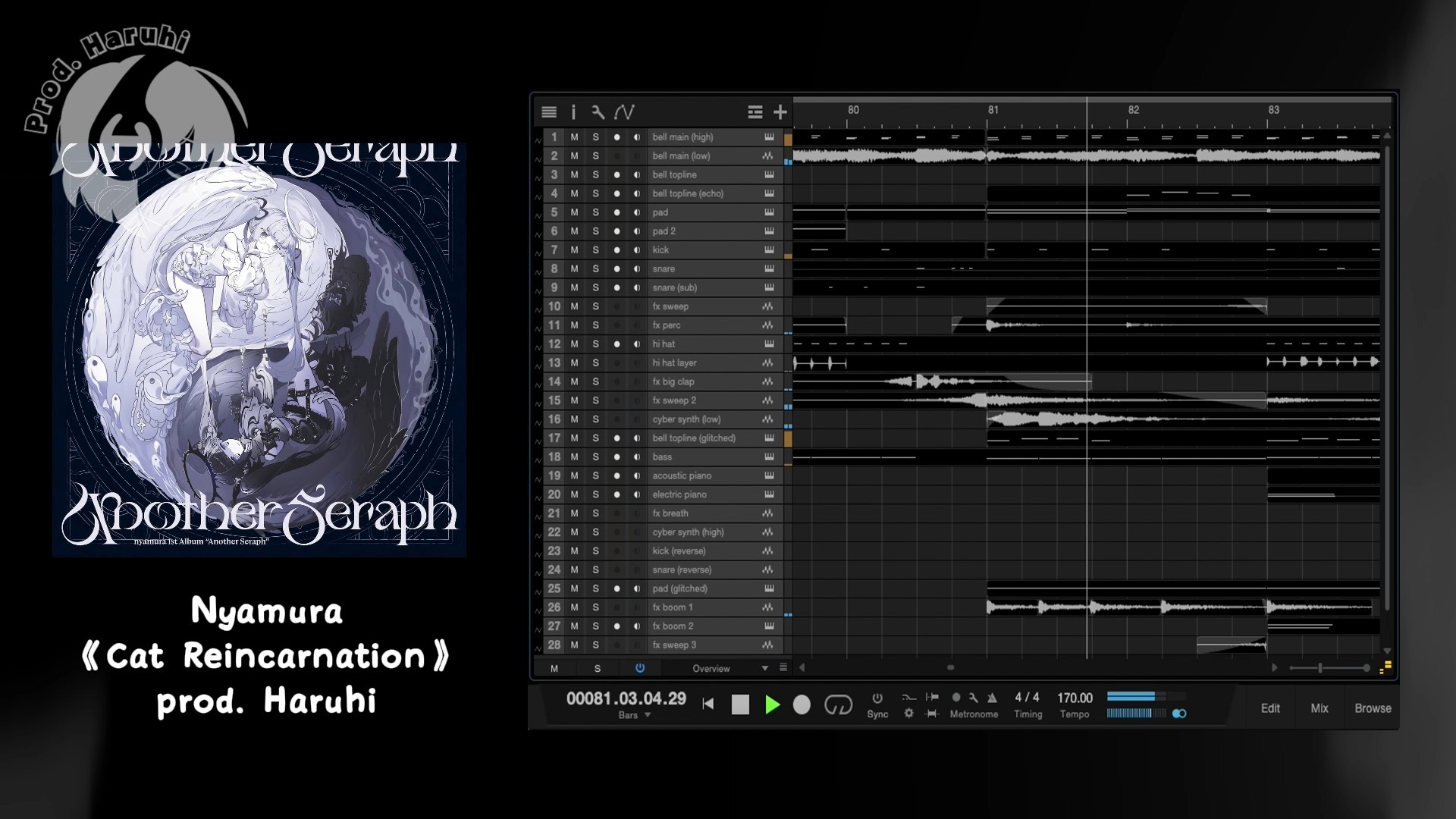
Task: Toggle the loop button in the transport
Action: [x=838, y=704]
